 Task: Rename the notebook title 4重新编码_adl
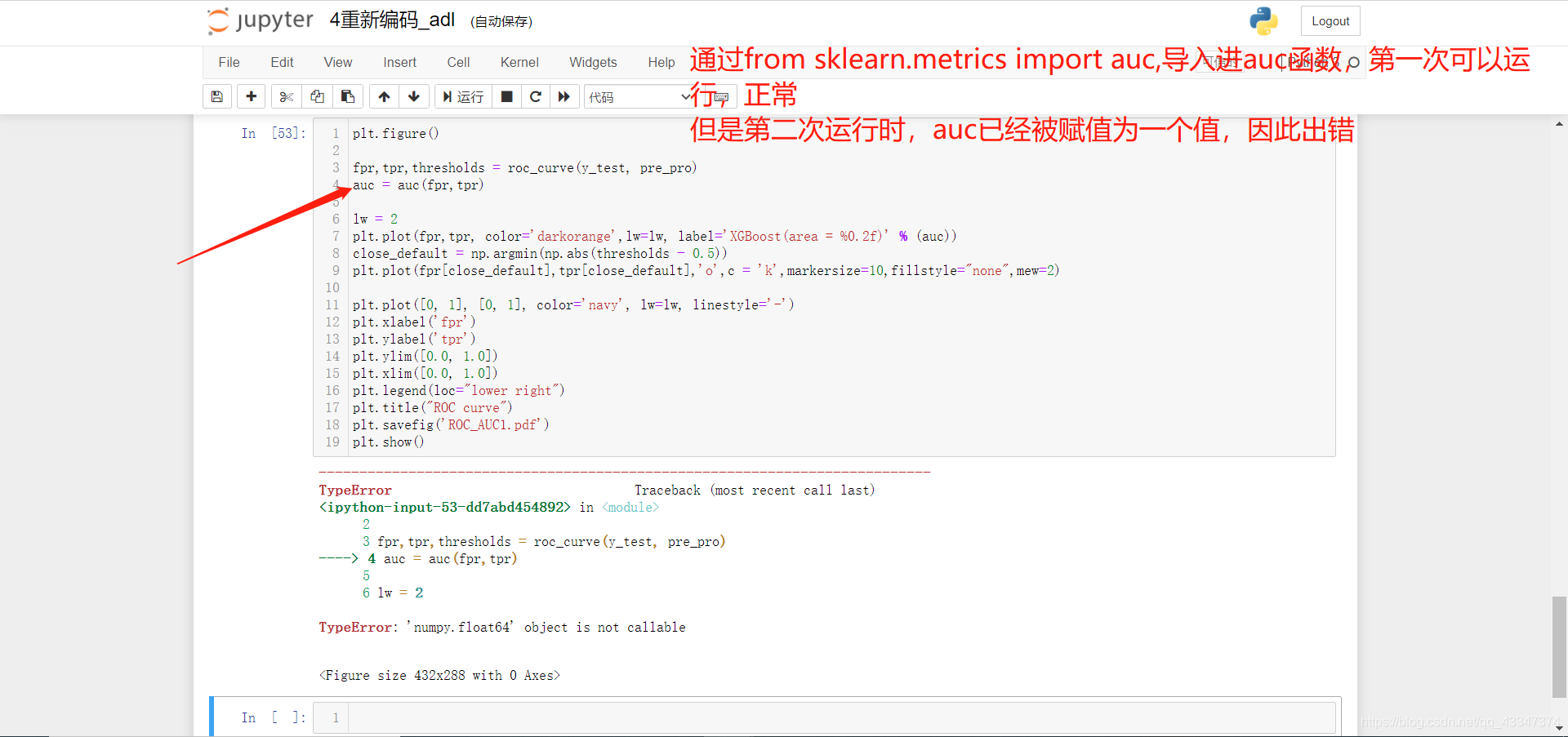[392, 20]
